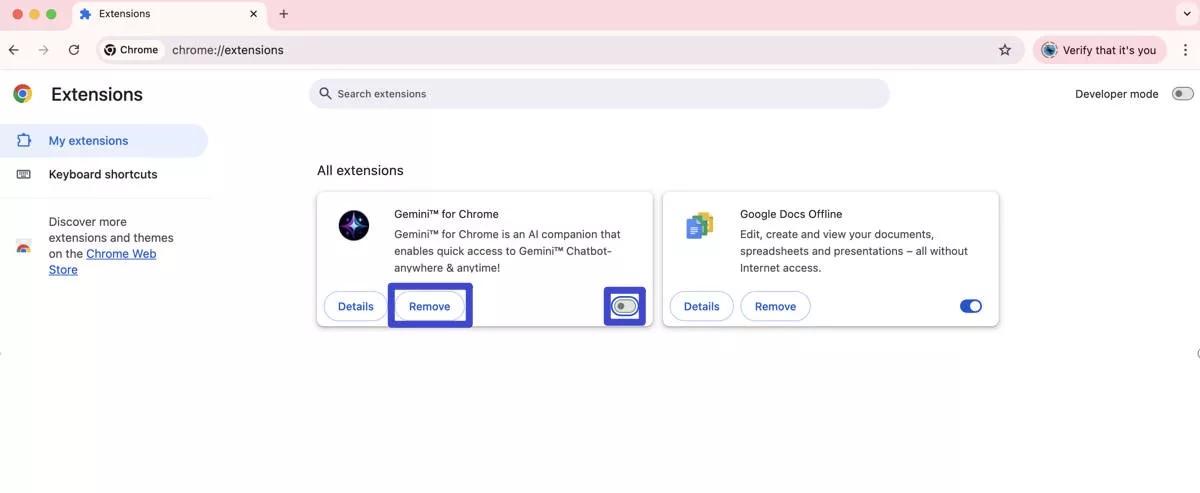Screen dimensions: 1200x493
Task: Enable Developer mode toggle
Action: click(x=1182, y=94)
